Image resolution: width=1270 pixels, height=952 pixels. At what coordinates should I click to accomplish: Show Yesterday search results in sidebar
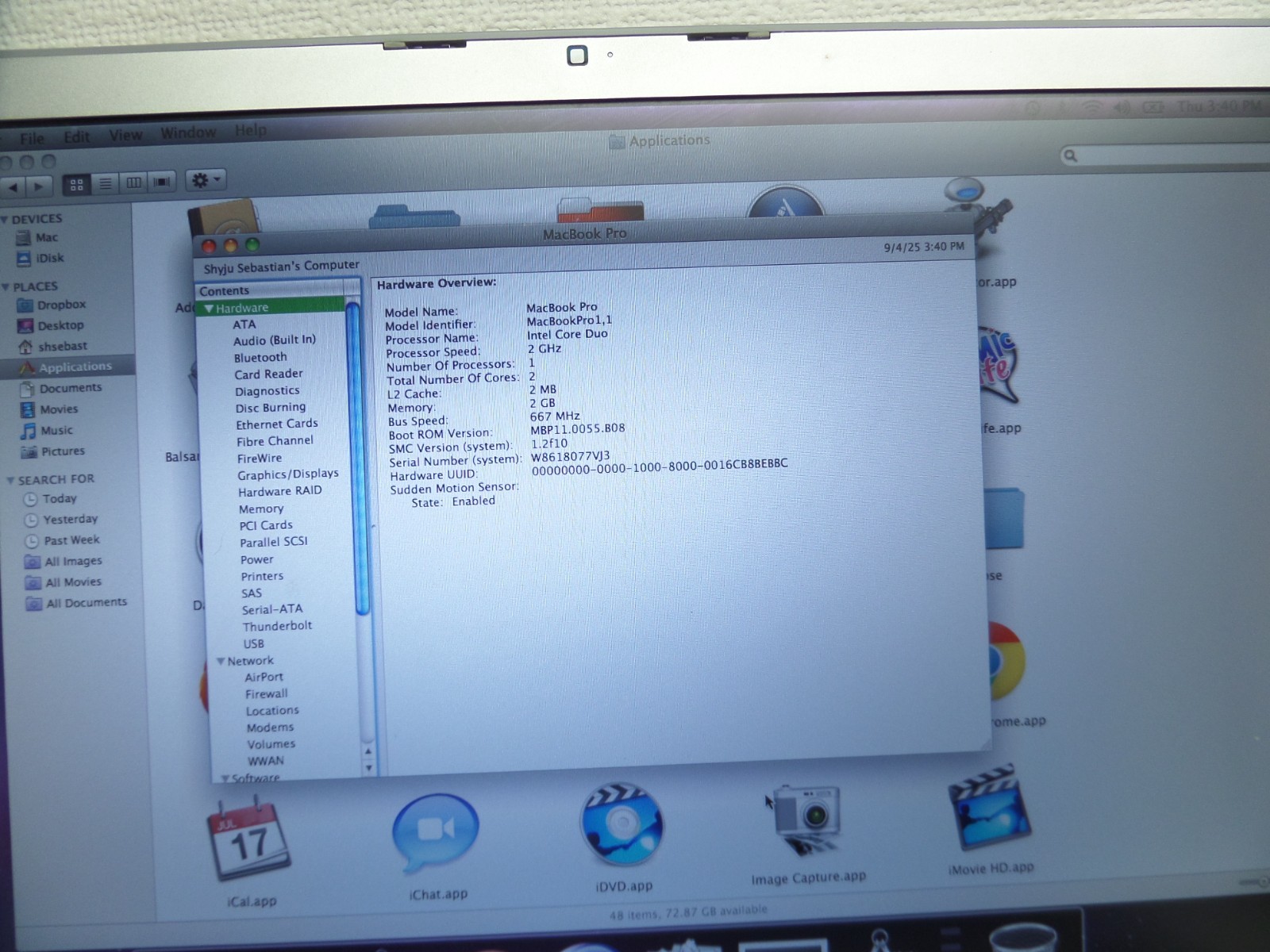60,520
